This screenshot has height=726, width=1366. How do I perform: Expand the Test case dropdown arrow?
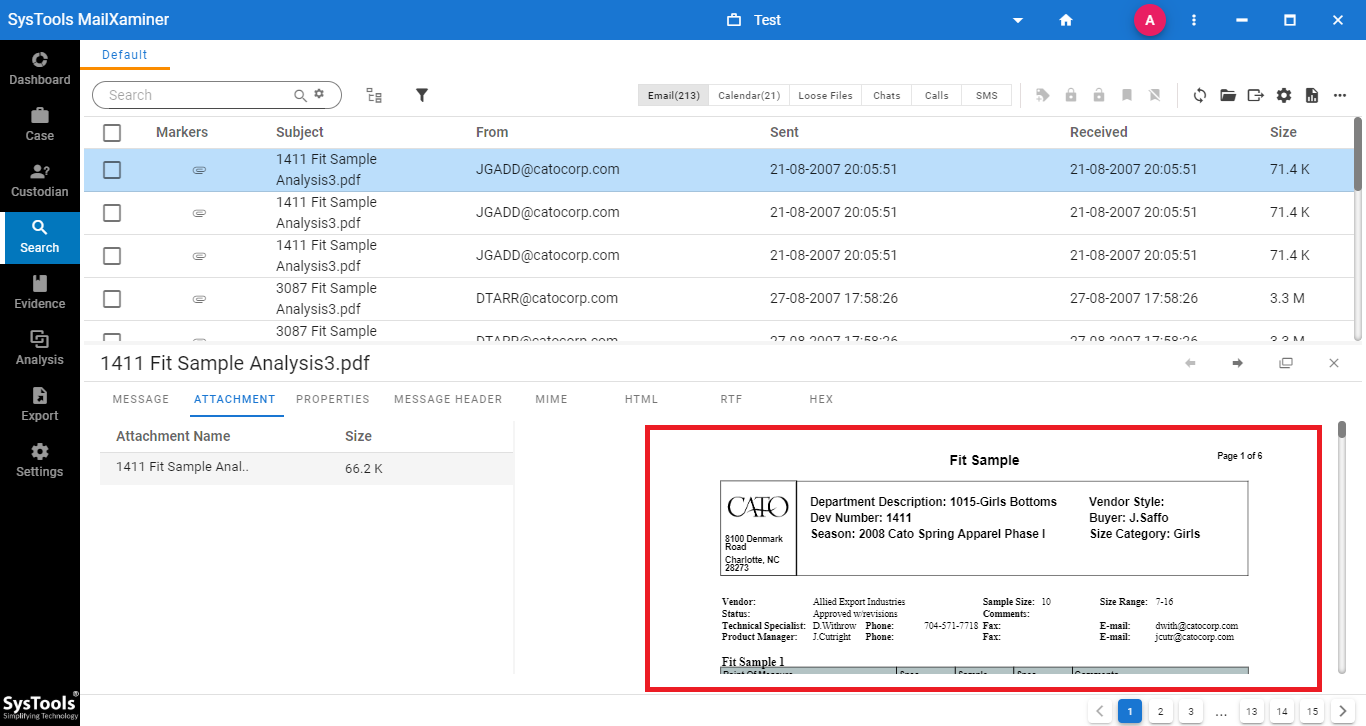[x=1018, y=20]
